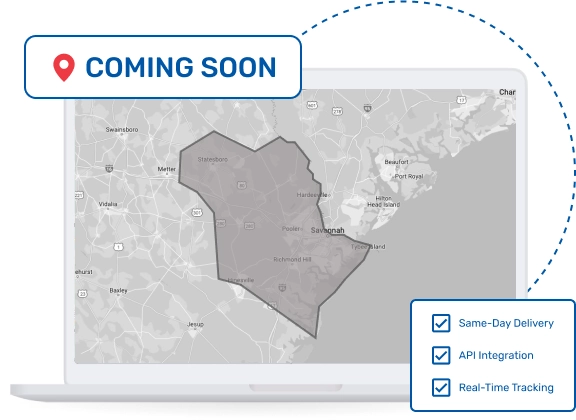This screenshot has width=576, height=420.
Task: Click the Beaufort map label
Action: [x=396, y=162]
